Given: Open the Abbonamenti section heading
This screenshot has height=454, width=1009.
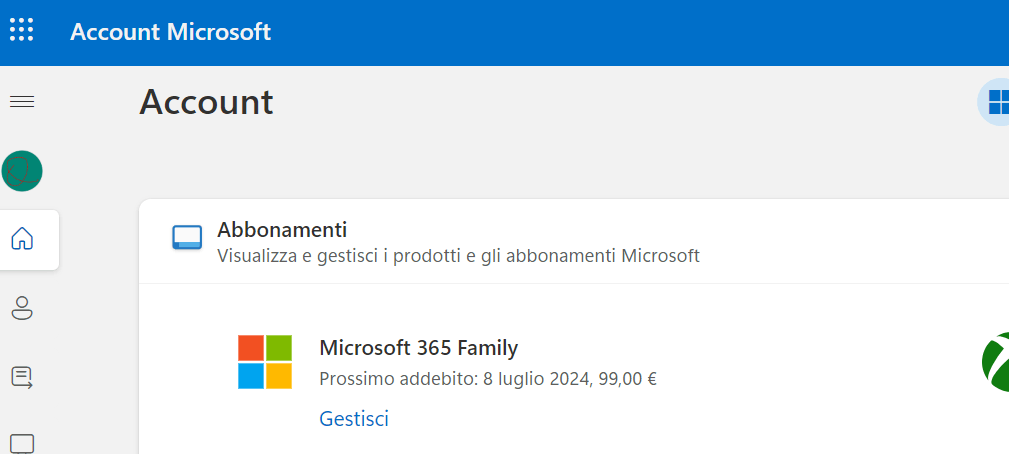Looking at the screenshot, I should [282, 229].
